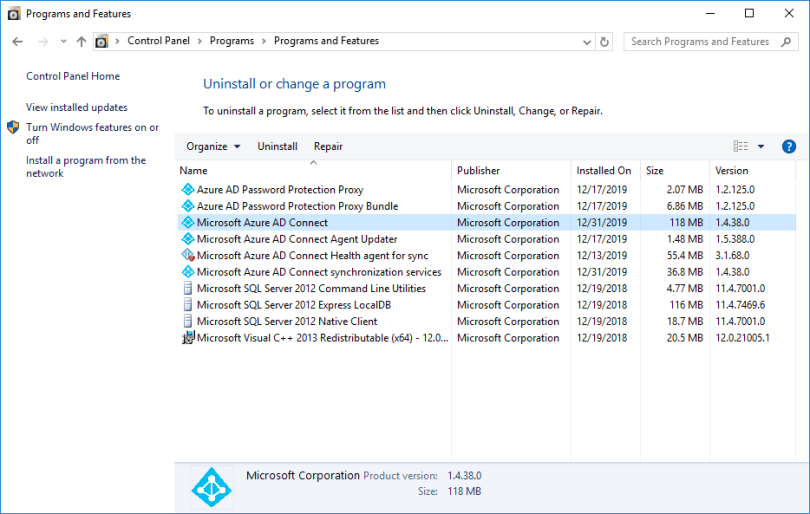Open the view options dropdown arrow
The image size is (810, 514).
coord(761,146)
